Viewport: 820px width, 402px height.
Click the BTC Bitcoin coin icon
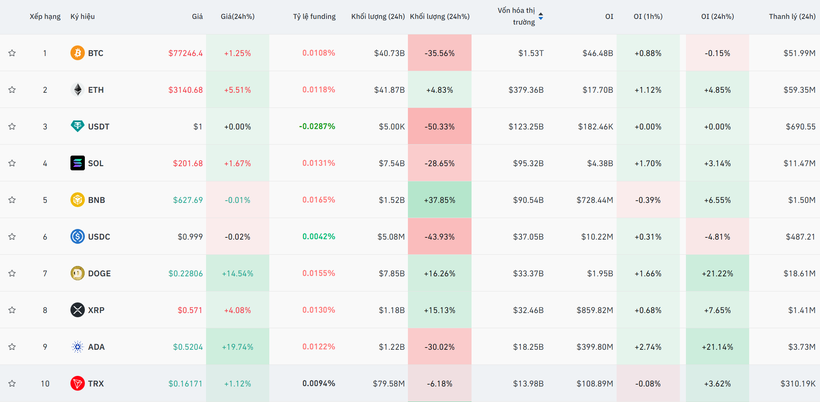click(x=77, y=53)
